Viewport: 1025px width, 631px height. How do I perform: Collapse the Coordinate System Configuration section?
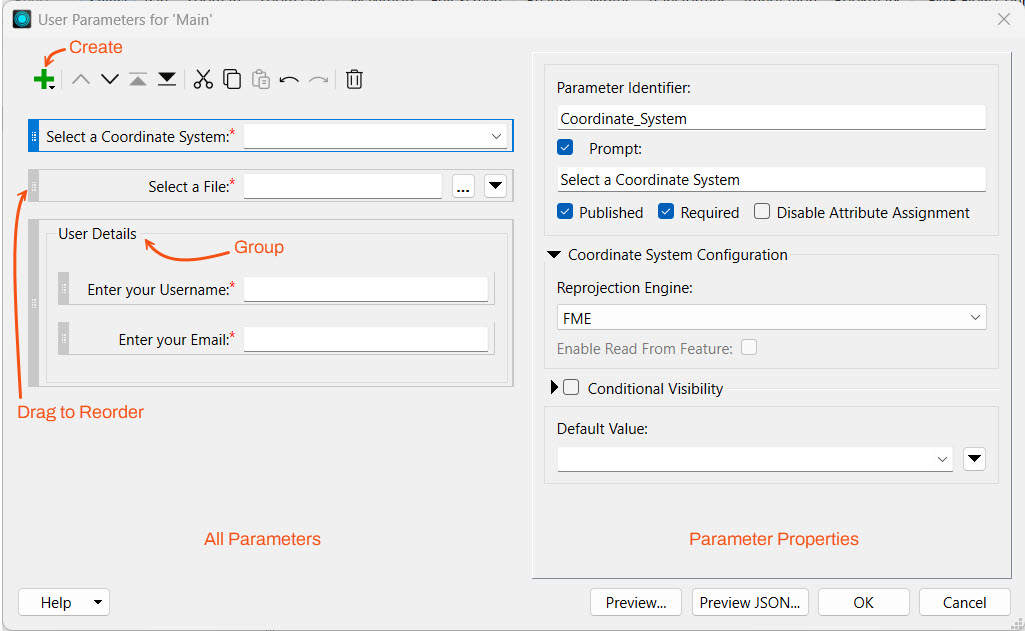(x=553, y=255)
